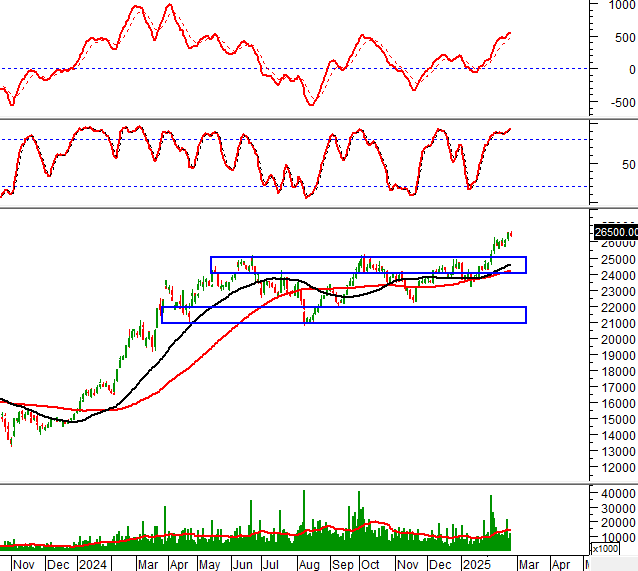The image size is (638, 571).
Task: Click the Jun month label
Action: point(243,565)
